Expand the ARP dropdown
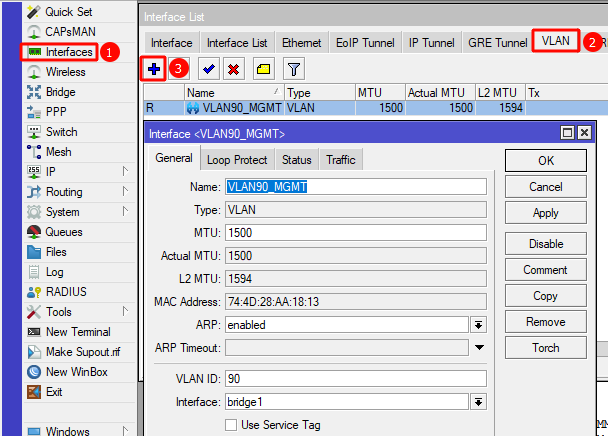This screenshot has width=608, height=436. coord(478,325)
